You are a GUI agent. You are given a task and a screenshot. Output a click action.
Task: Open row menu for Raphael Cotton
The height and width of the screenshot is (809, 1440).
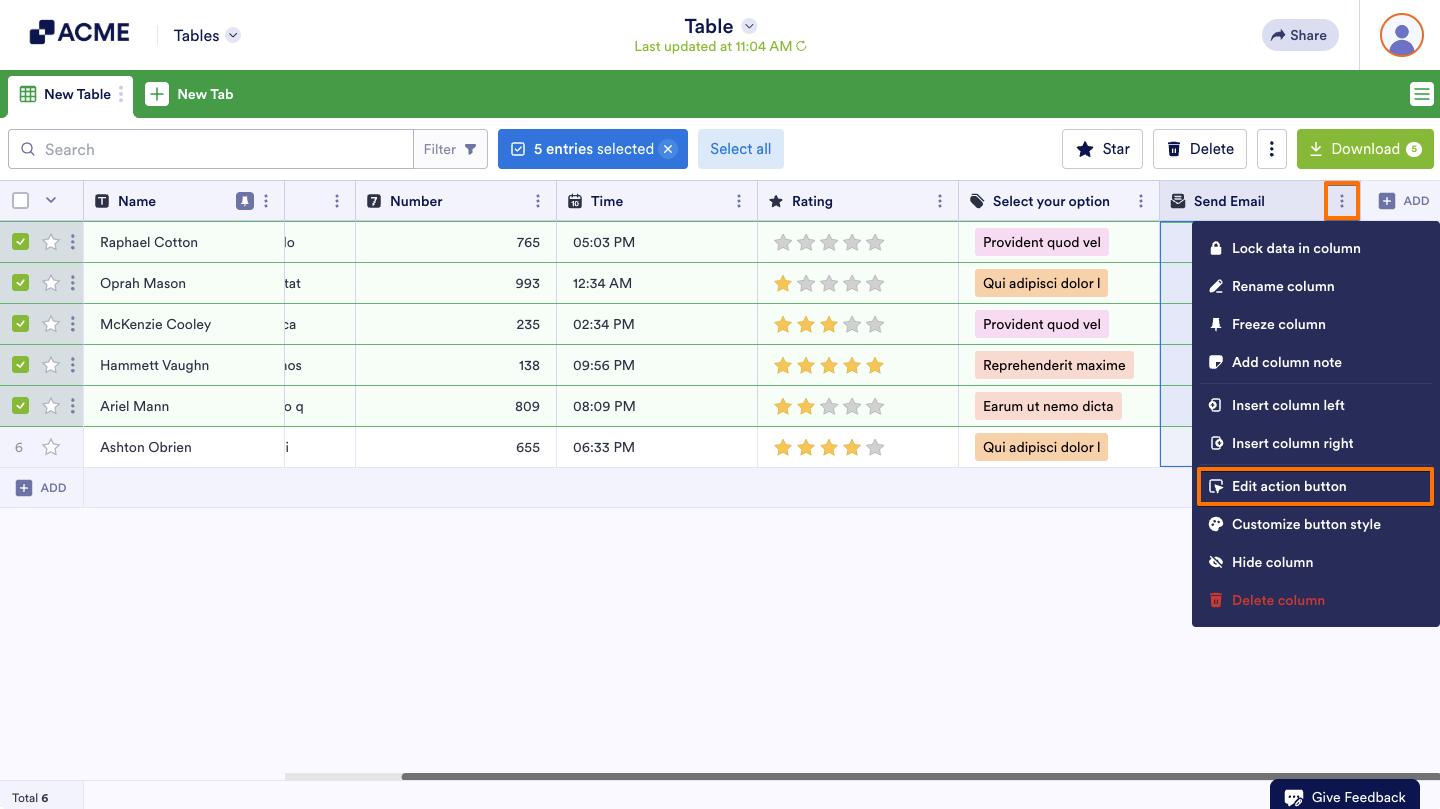pos(72,242)
